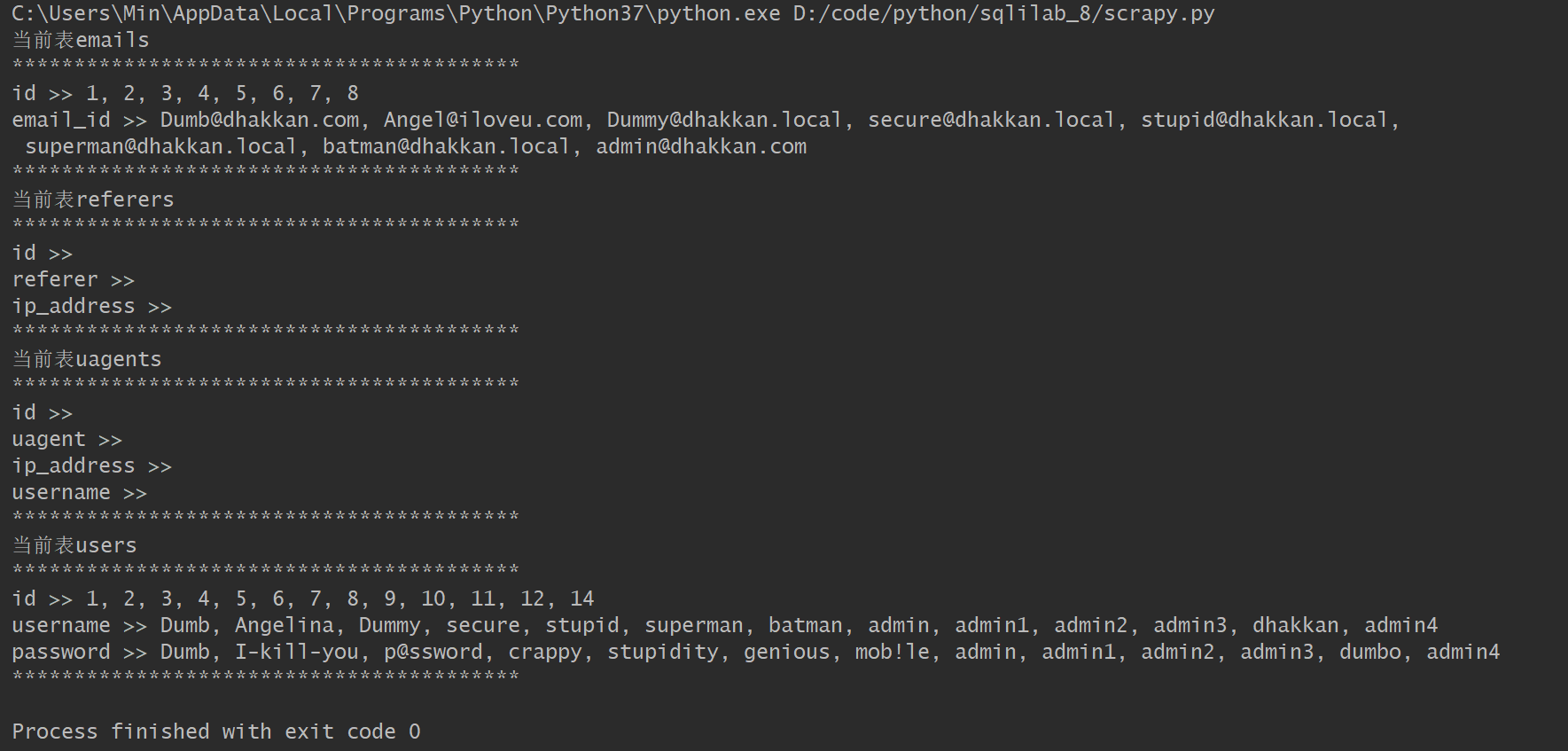Click the username >> line under uagents
Viewport: 1568px width, 751px height.
click(x=80, y=492)
